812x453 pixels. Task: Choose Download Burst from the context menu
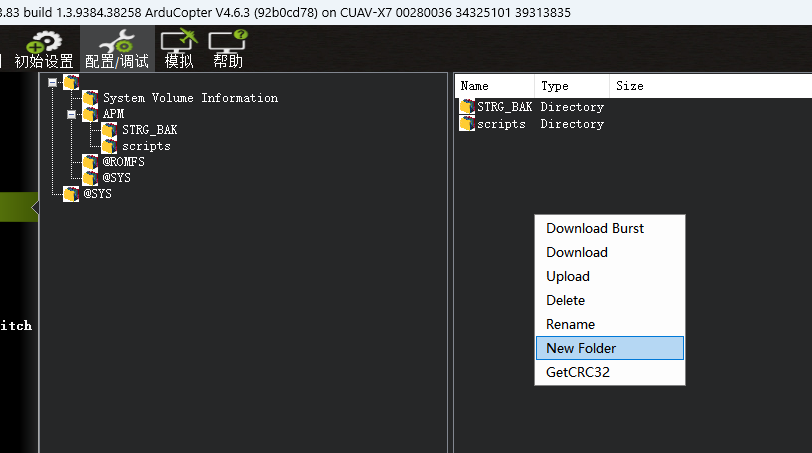[595, 228]
